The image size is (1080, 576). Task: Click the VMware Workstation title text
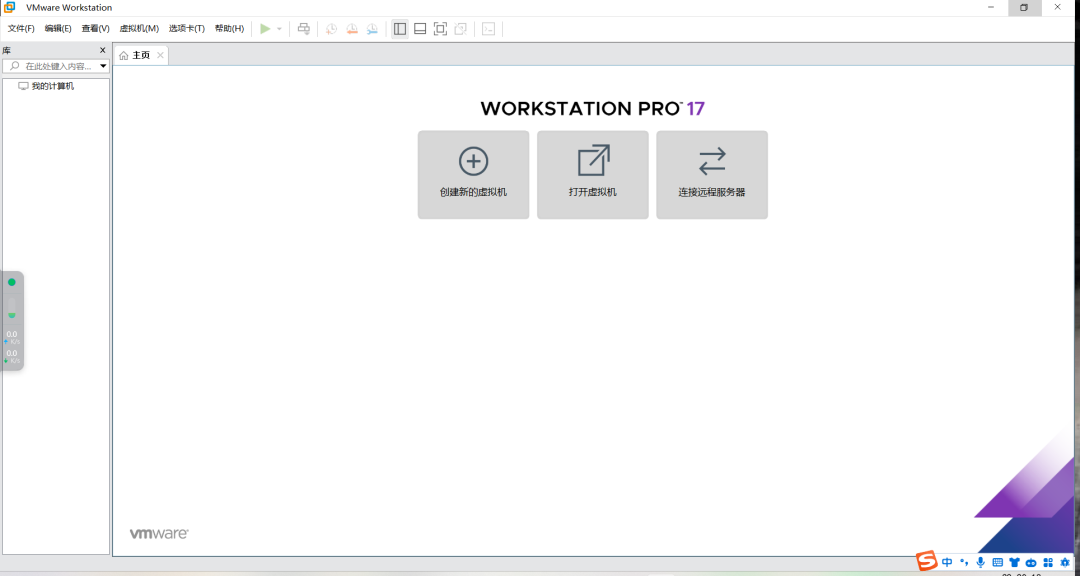69,8
